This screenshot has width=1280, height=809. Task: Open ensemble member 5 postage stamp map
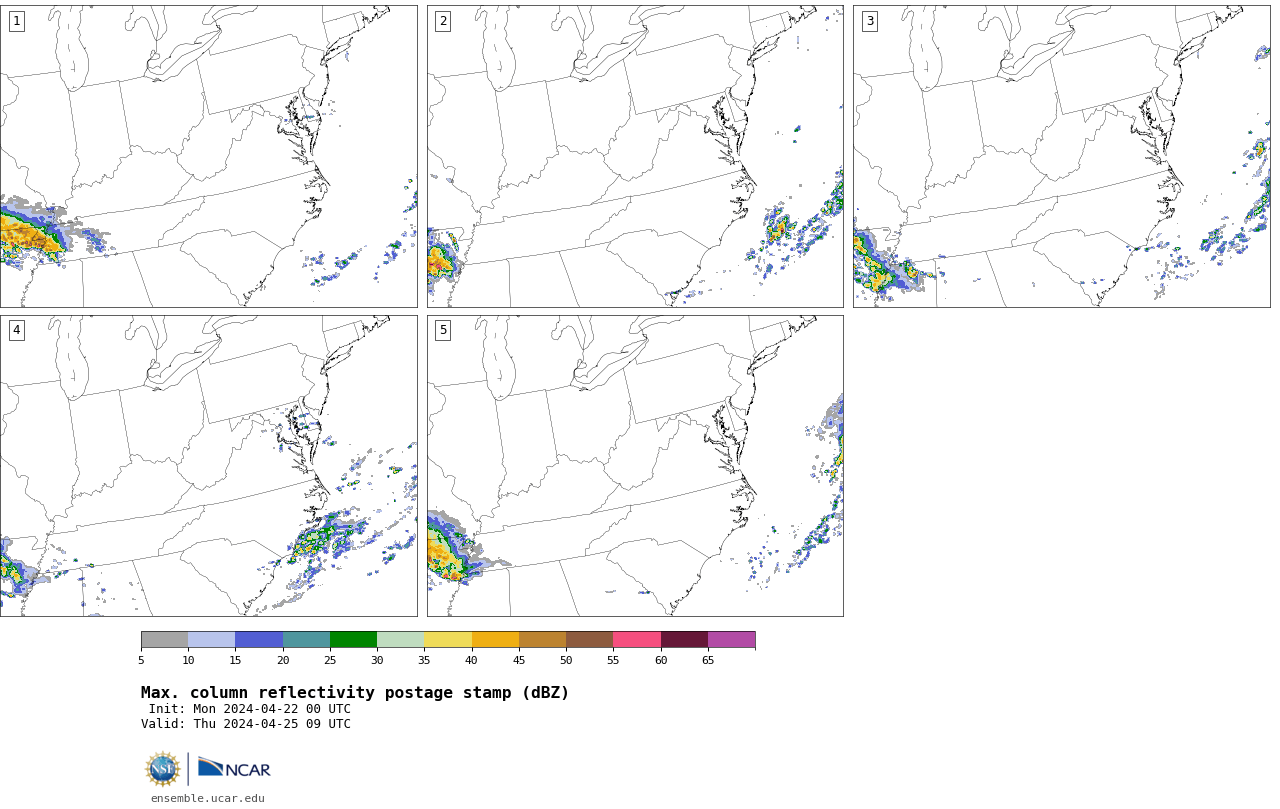click(635, 466)
